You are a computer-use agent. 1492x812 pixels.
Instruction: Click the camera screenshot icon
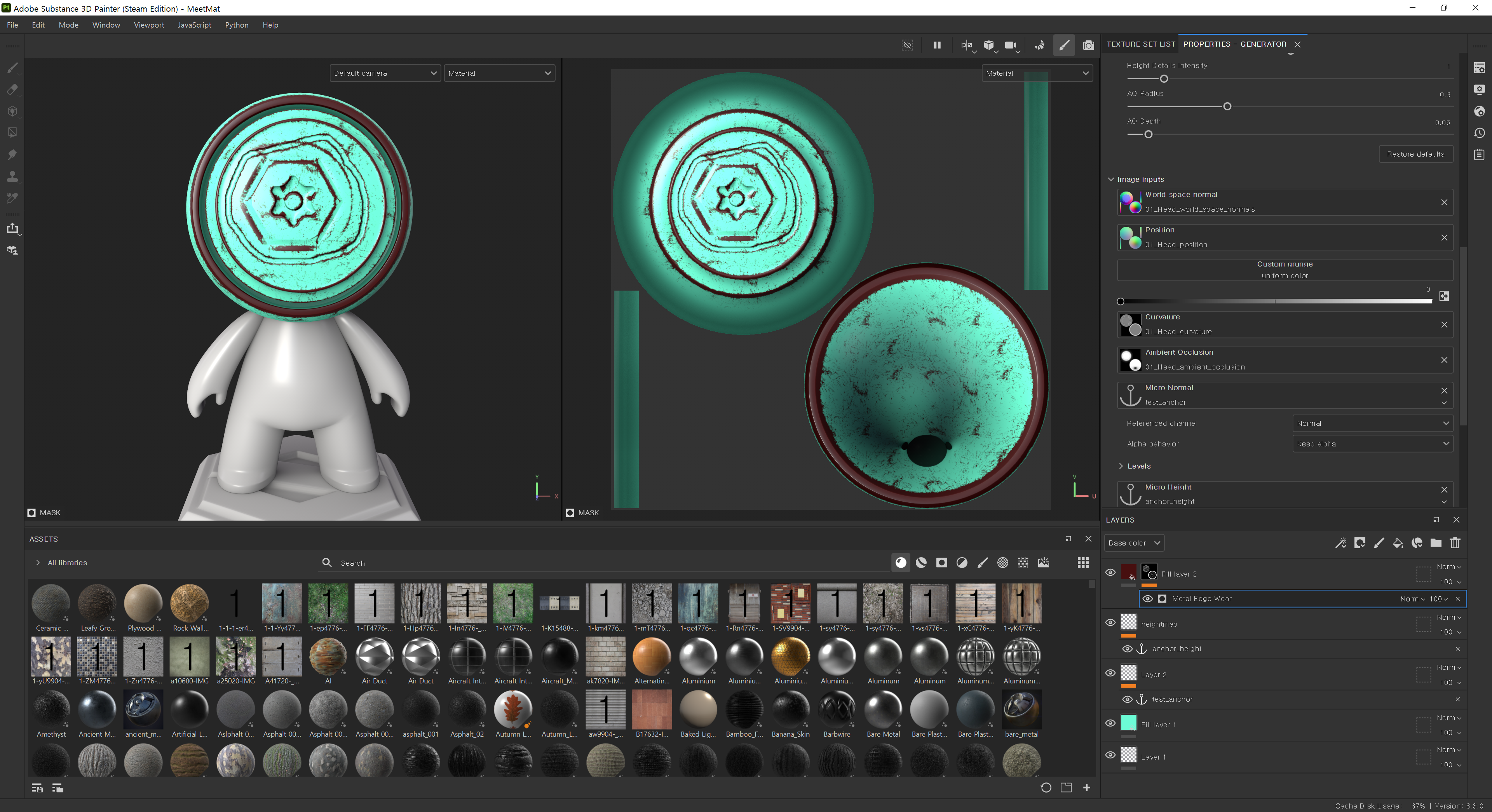click(1088, 45)
